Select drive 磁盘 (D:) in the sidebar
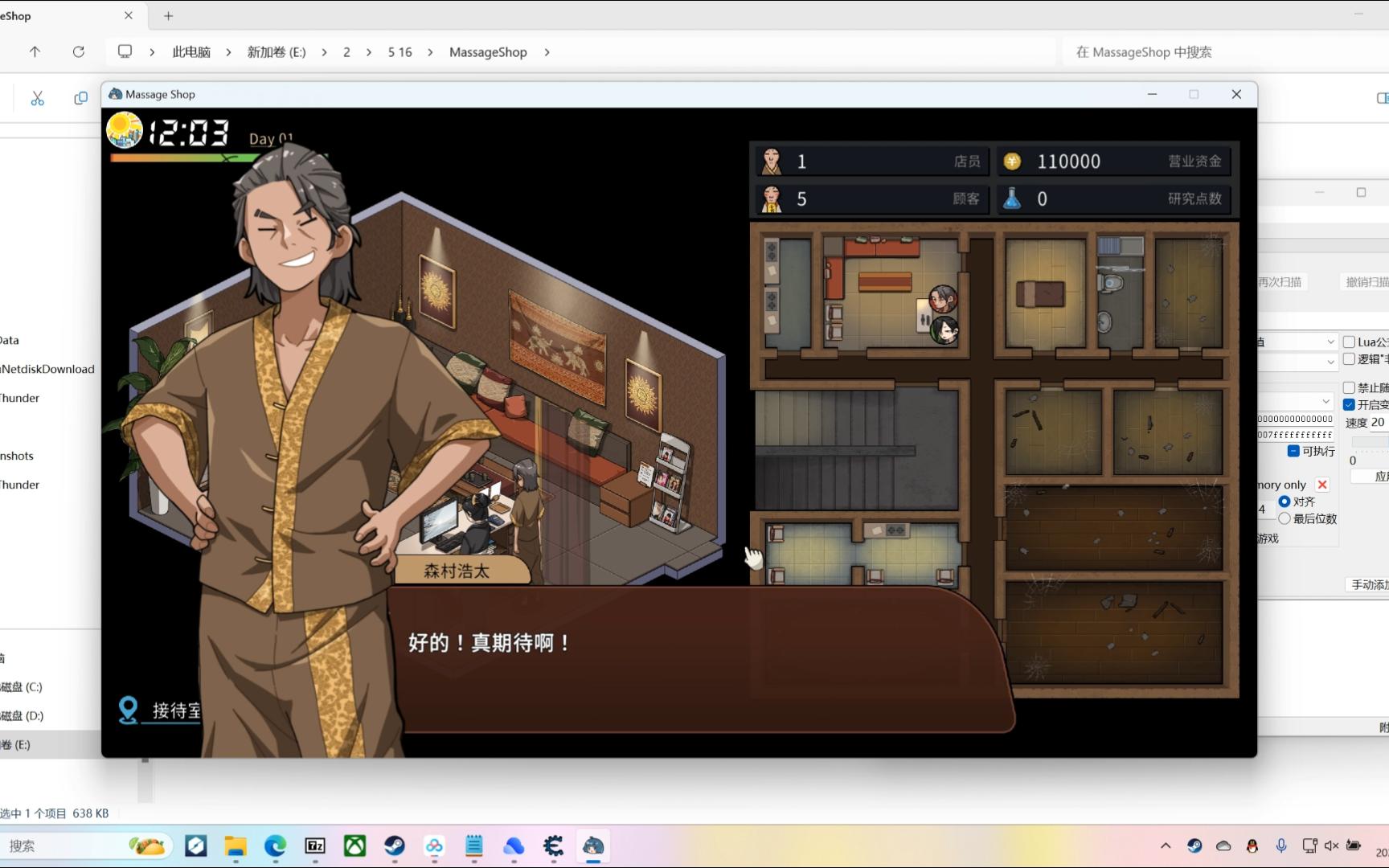This screenshot has height=868, width=1389. [22, 716]
